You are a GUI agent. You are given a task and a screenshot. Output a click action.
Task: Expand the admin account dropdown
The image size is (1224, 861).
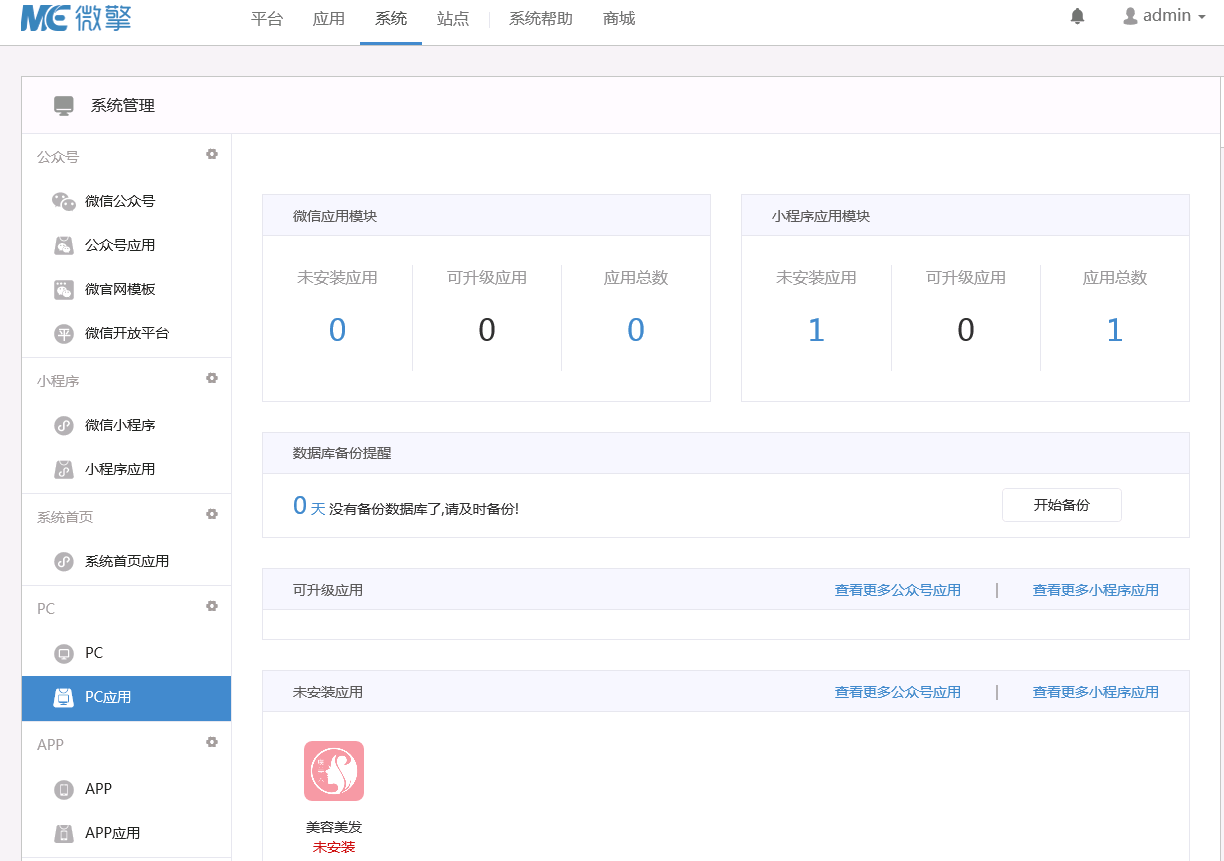[x=1163, y=15]
